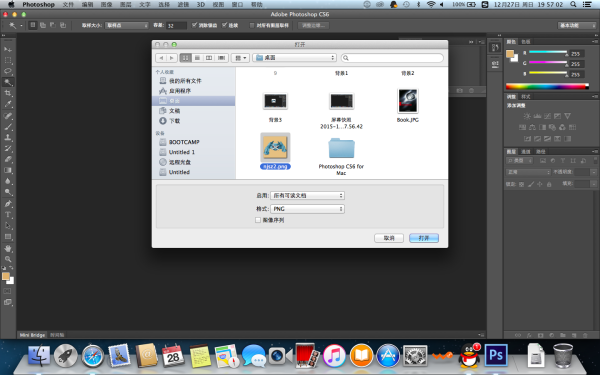This screenshot has height=375, width=600.
Task: Click the 调整边缘 Refine Edge button
Action: pyautogui.click(x=313, y=25)
